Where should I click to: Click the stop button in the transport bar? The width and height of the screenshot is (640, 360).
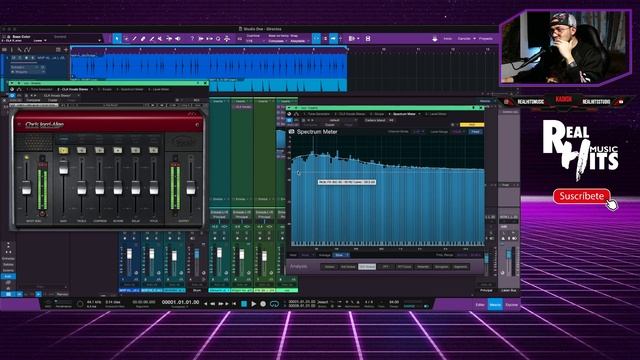coord(244,304)
